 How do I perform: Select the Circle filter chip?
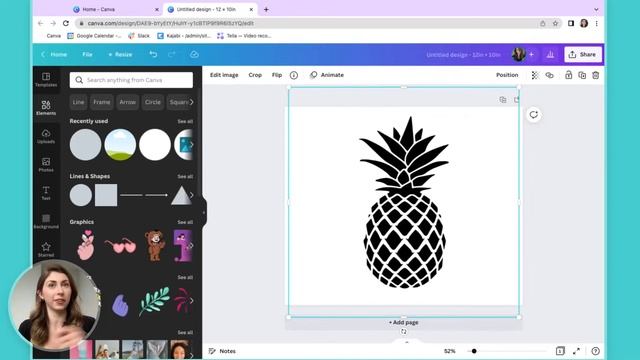pyautogui.click(x=153, y=102)
